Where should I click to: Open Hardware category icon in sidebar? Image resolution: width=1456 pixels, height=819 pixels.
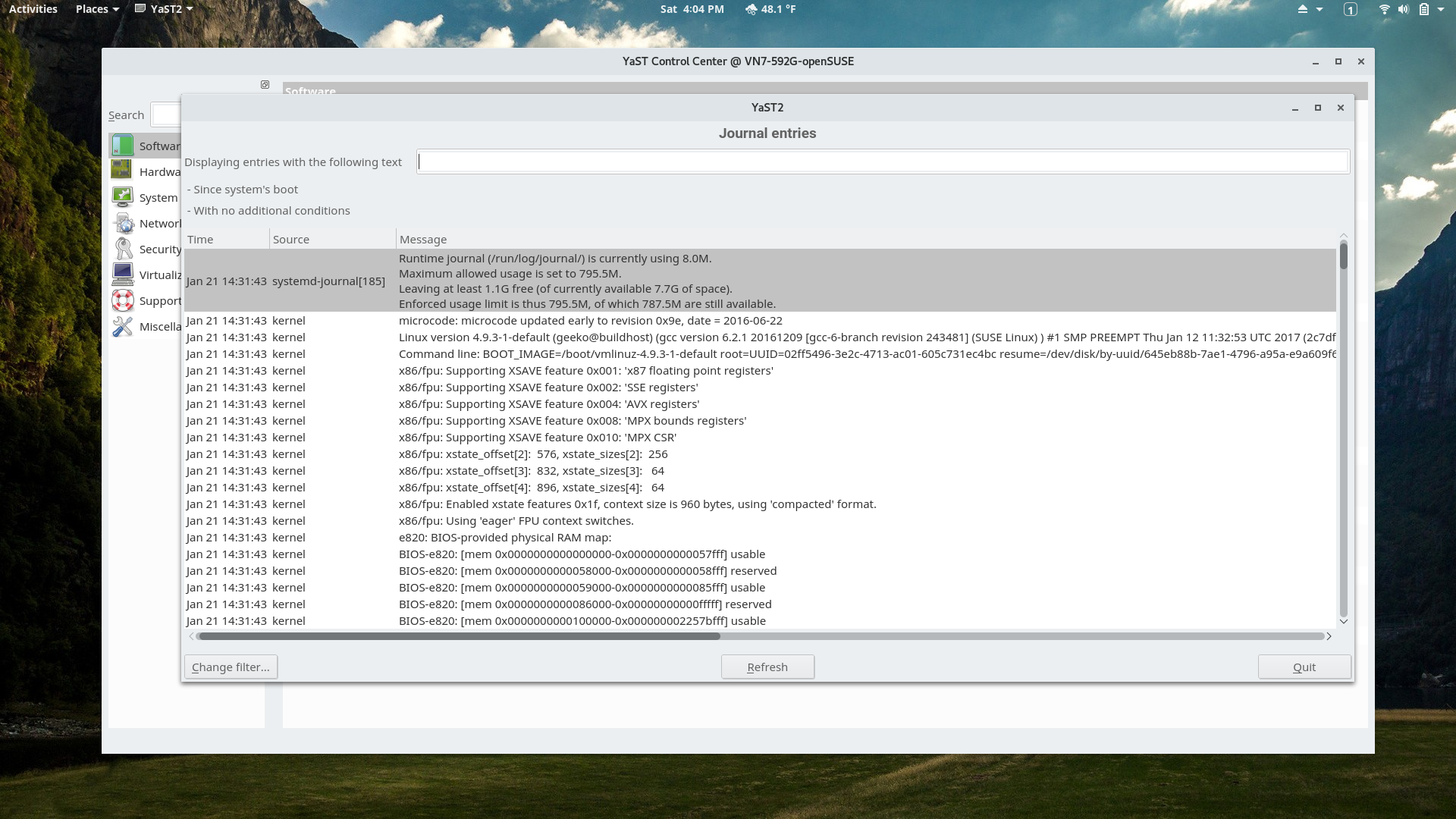(x=121, y=171)
